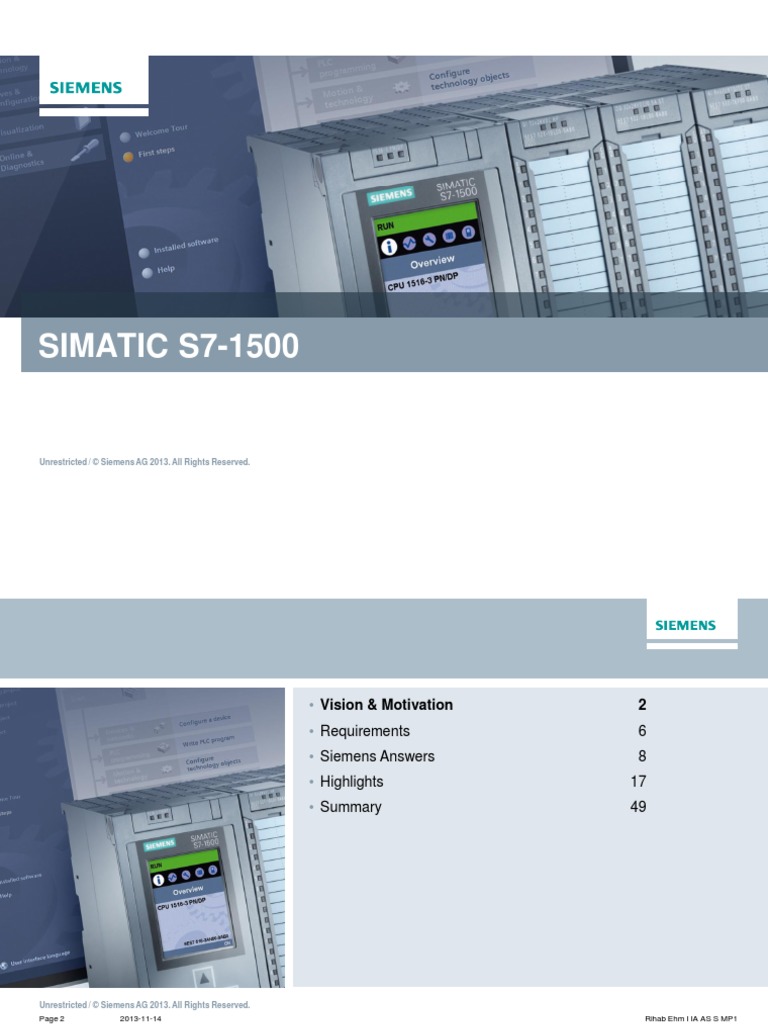The width and height of the screenshot is (768, 1024).
Task: Click the Page 2 footer label
Action: click(x=52, y=1019)
